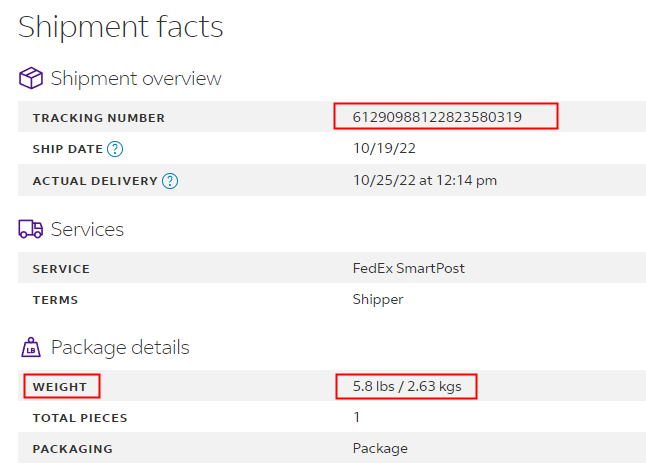This screenshot has height=474, width=646.
Task: Click the PACKAGING row label
Action: (x=72, y=449)
